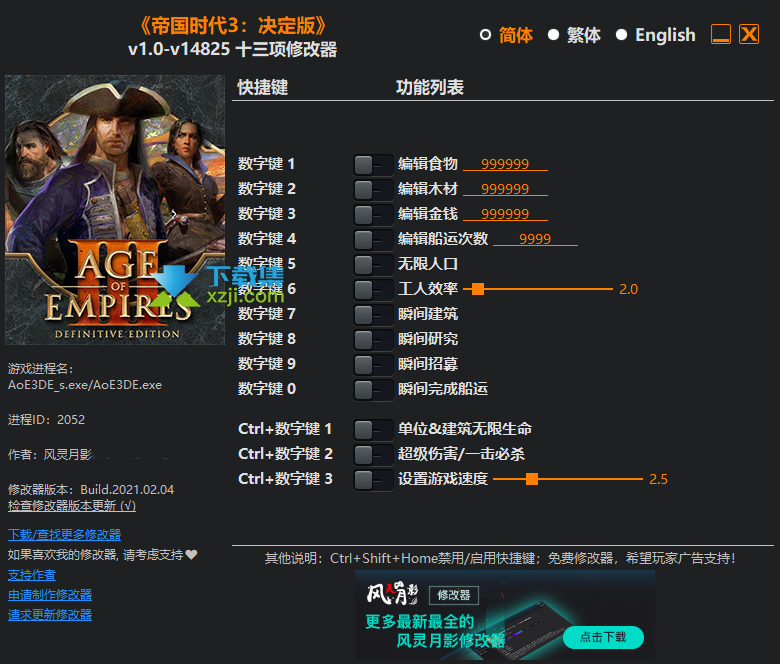Click the 编辑金钱 value field 999999

click(x=505, y=214)
